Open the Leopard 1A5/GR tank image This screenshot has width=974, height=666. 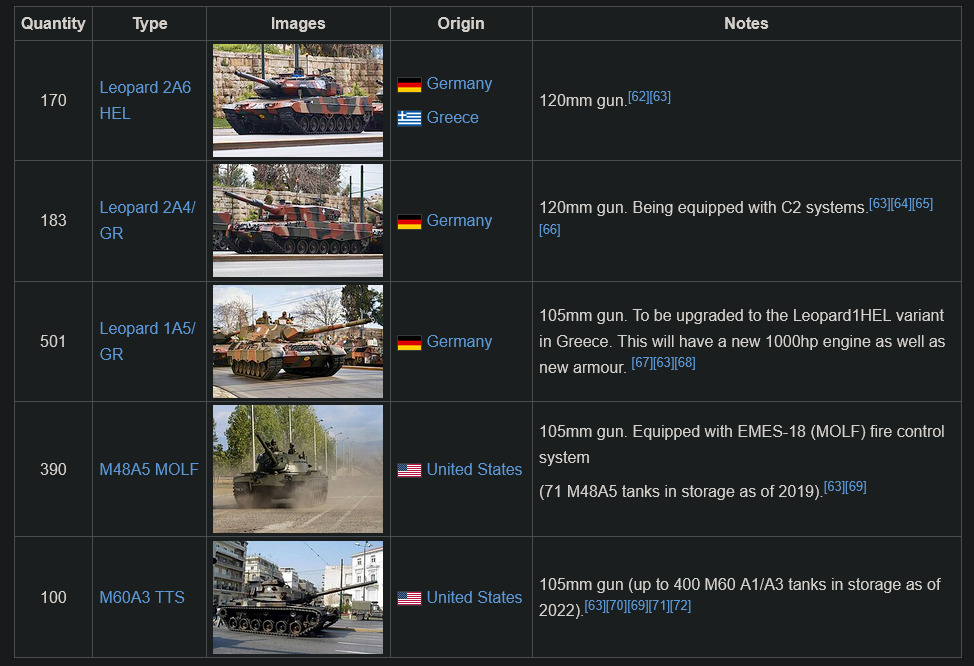pyautogui.click(x=298, y=342)
